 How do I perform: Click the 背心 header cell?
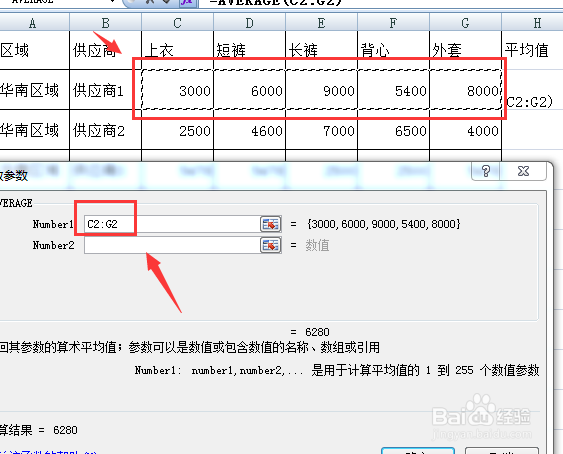click(394, 50)
